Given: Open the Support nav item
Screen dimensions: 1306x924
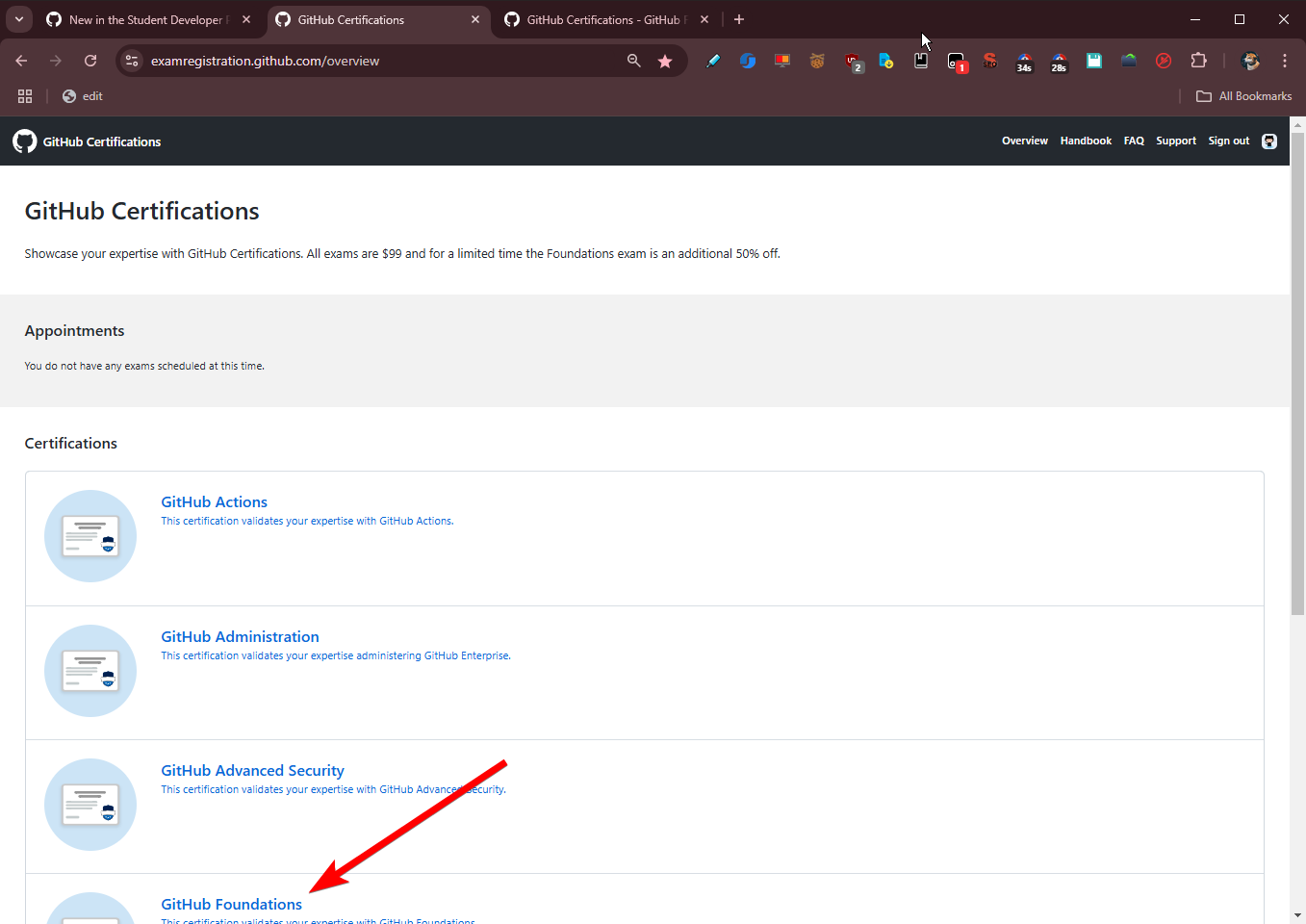Looking at the screenshot, I should tap(1176, 141).
